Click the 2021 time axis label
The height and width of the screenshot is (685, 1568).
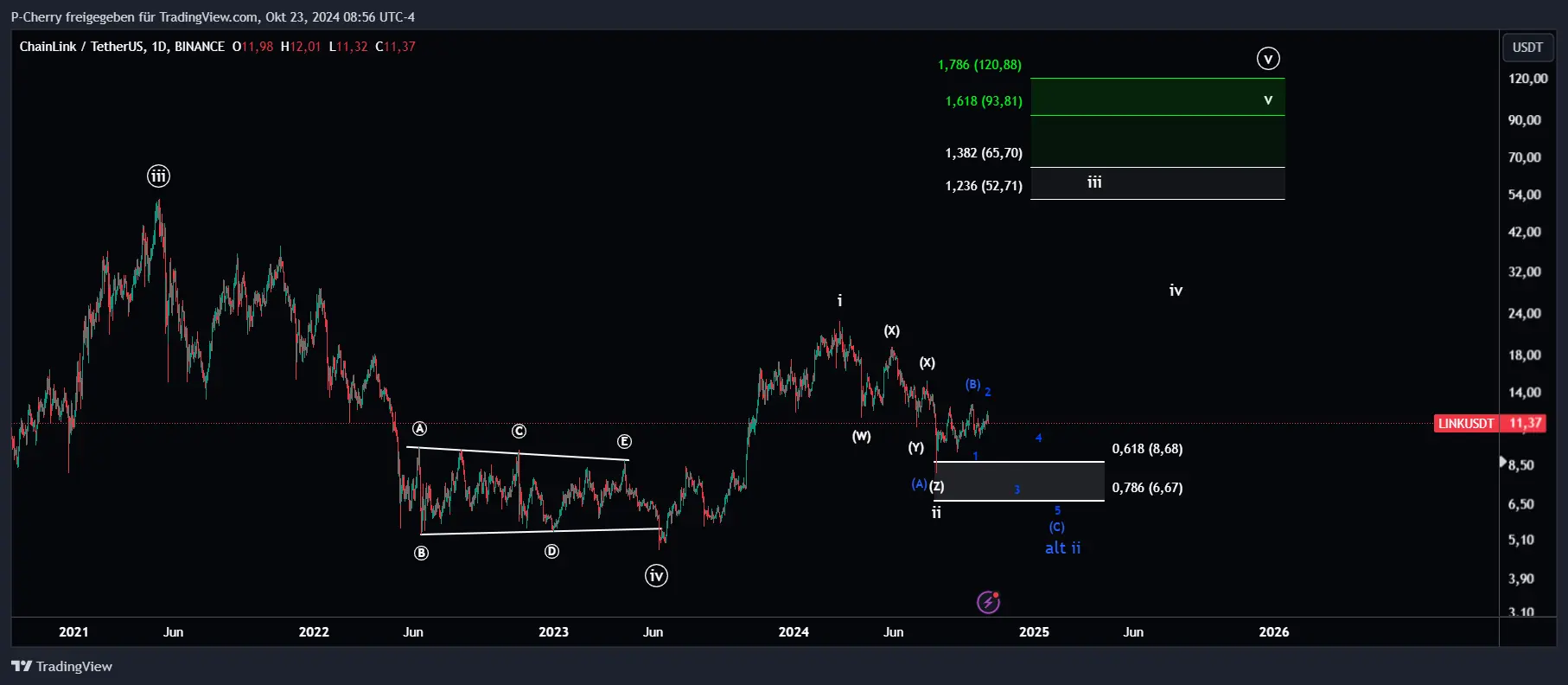pyautogui.click(x=73, y=631)
